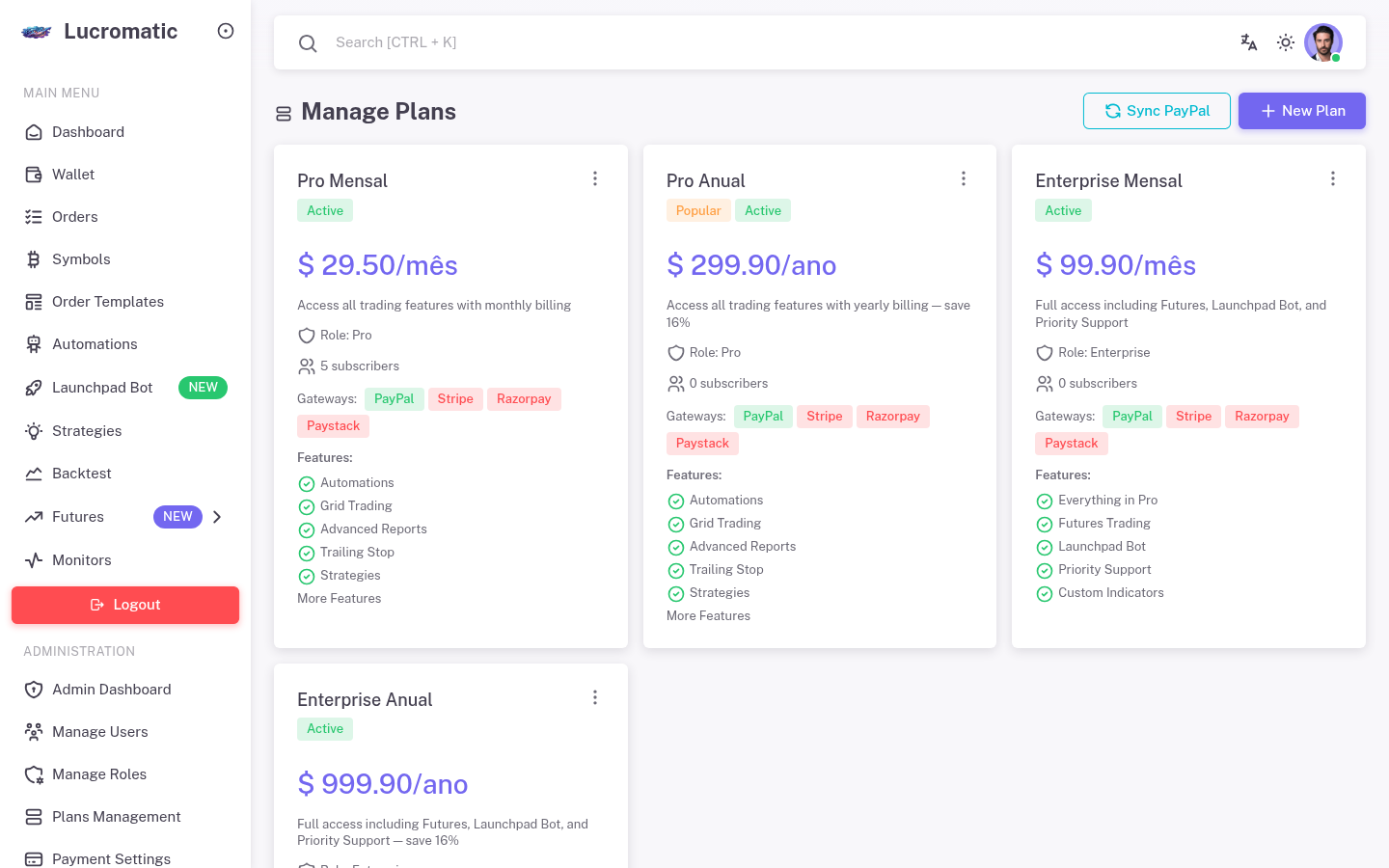Click the user profile avatar
This screenshot has width=1389, height=868.
pos(1322,42)
